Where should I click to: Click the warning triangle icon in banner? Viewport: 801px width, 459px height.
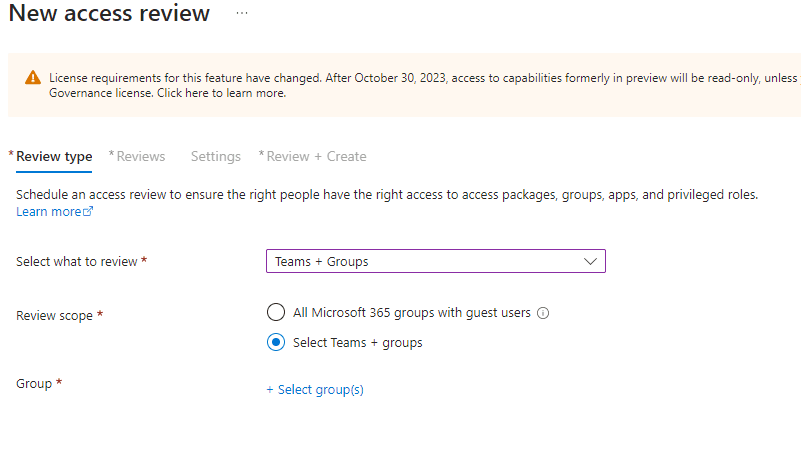point(33,77)
